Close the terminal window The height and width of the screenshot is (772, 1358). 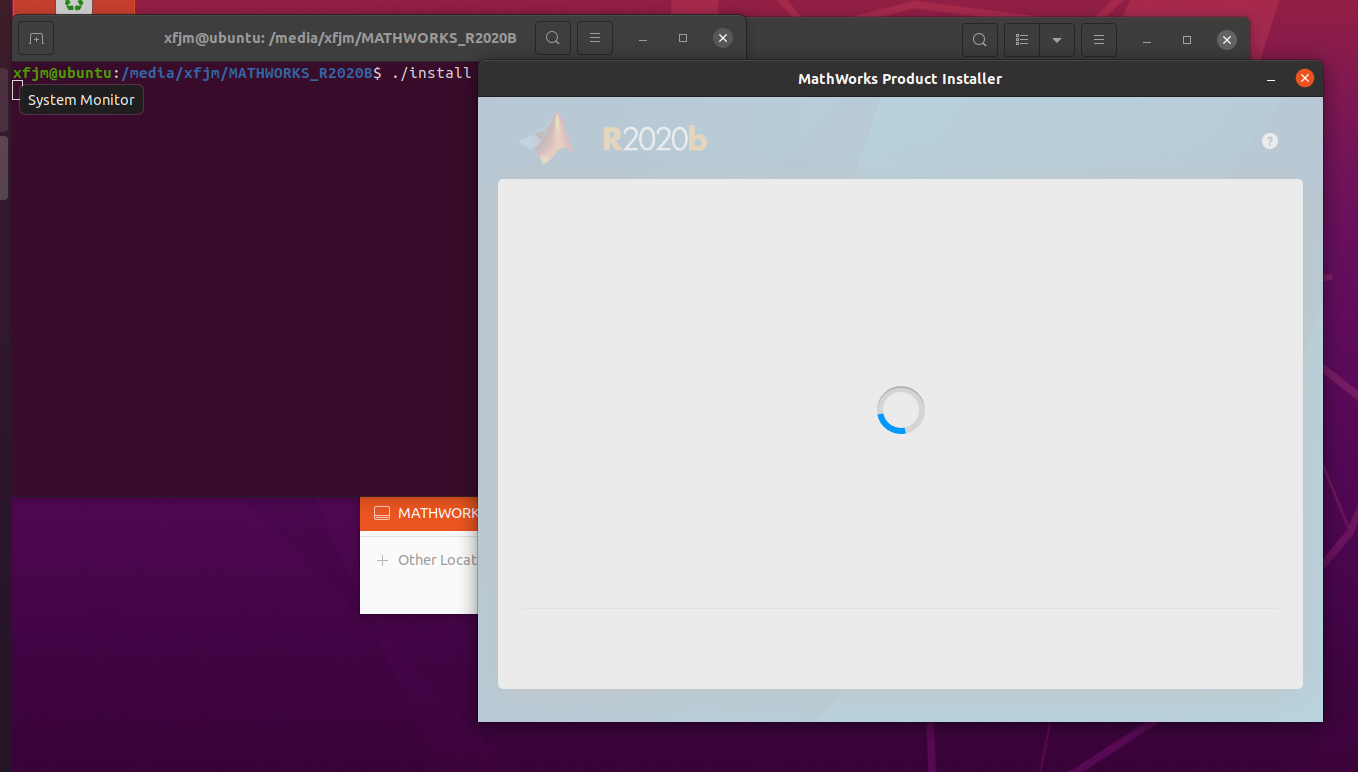(x=723, y=38)
